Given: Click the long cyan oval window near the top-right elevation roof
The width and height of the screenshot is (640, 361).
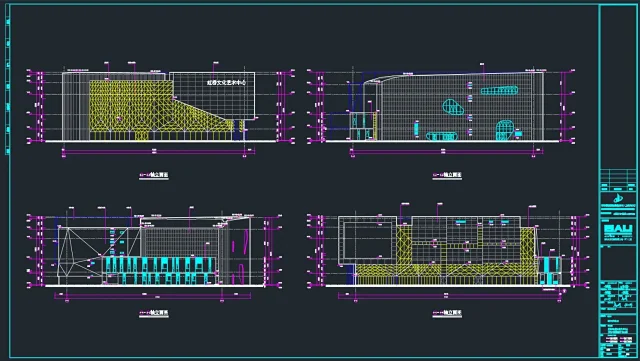Looking at the screenshot, I should click(x=499, y=91).
